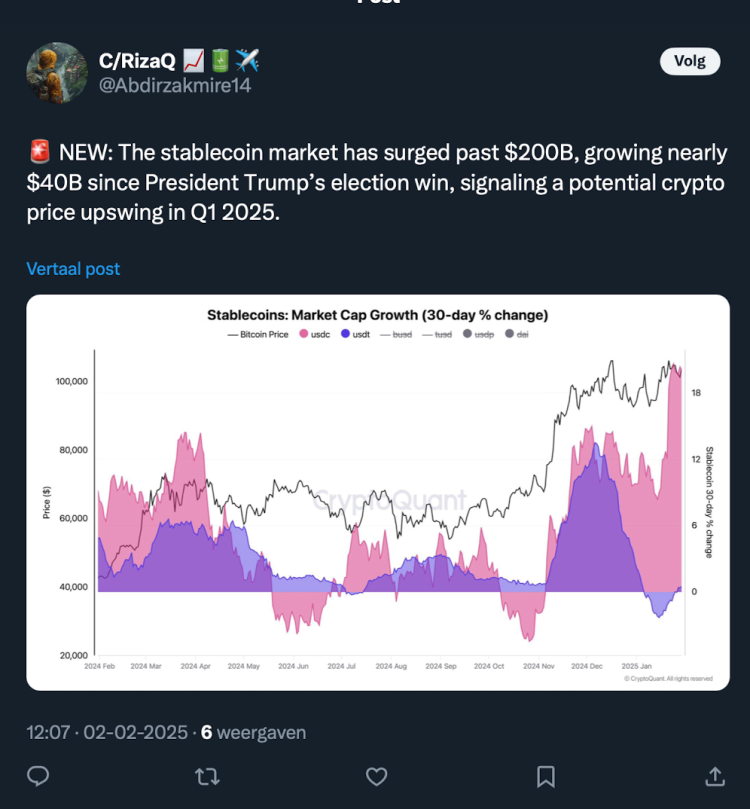
Task: Open C/RizaQ profile avatar
Action: (56, 73)
